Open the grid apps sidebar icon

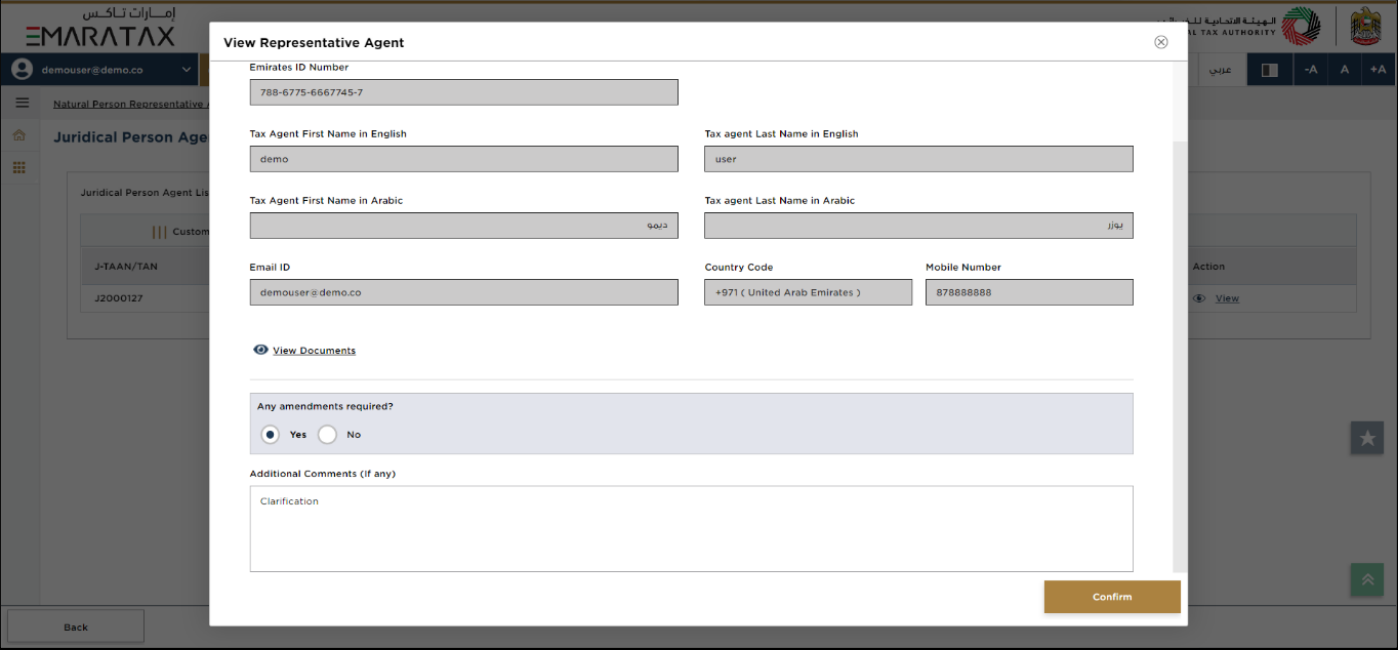pyautogui.click(x=19, y=167)
